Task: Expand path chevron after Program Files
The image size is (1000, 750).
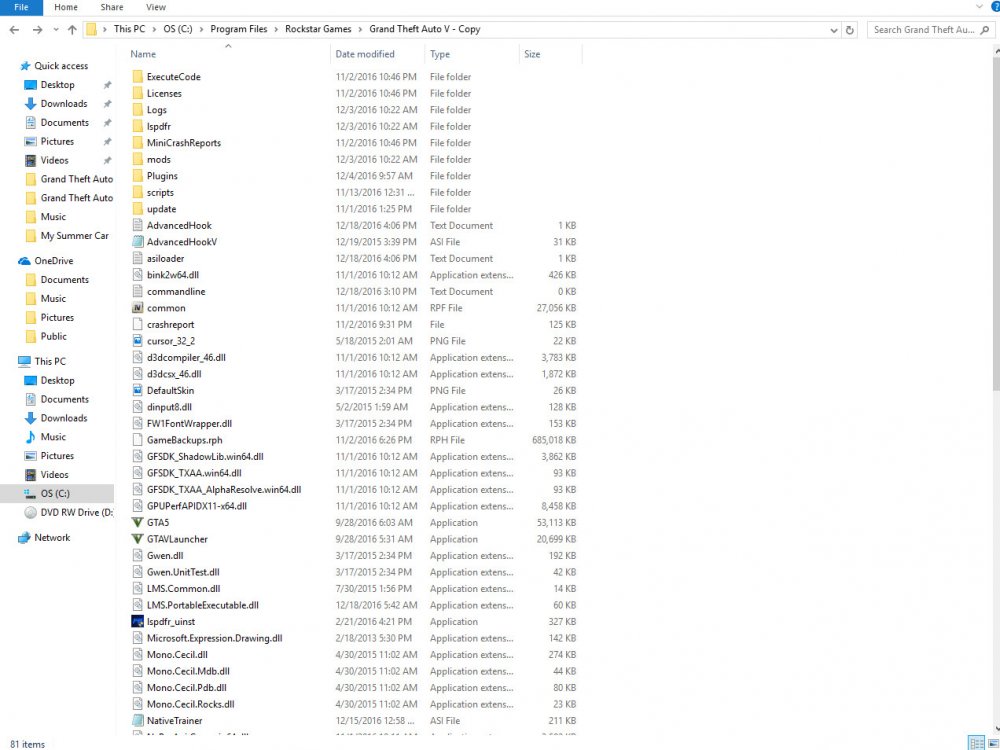Action: coord(276,29)
